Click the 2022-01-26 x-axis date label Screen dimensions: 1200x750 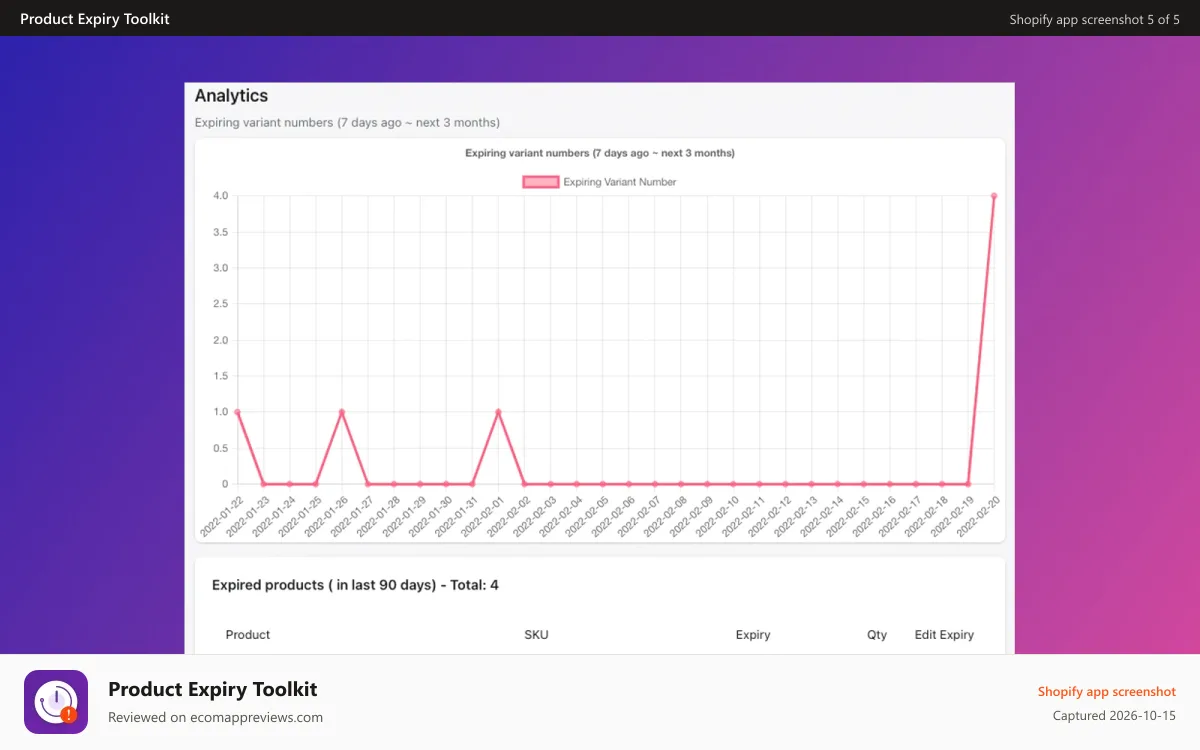click(x=327, y=515)
